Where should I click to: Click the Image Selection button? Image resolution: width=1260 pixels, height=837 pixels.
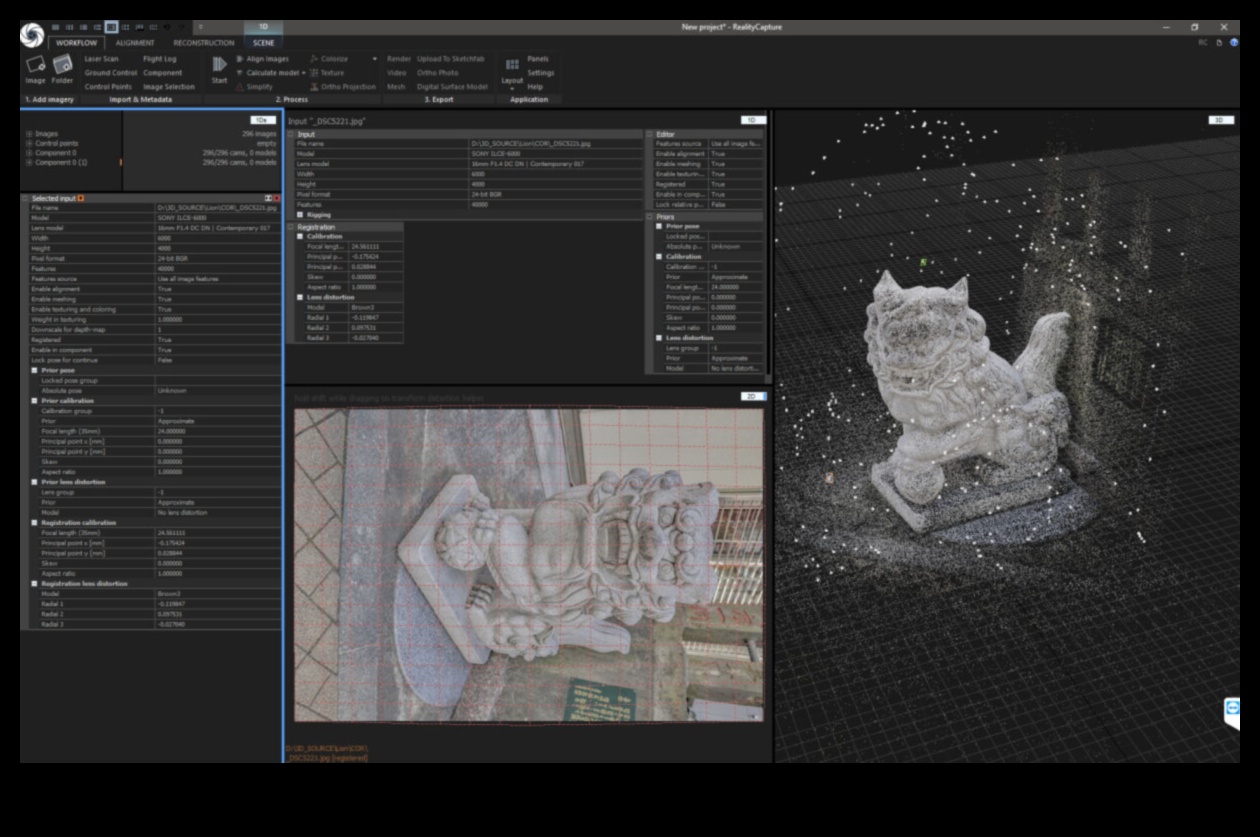click(169, 87)
